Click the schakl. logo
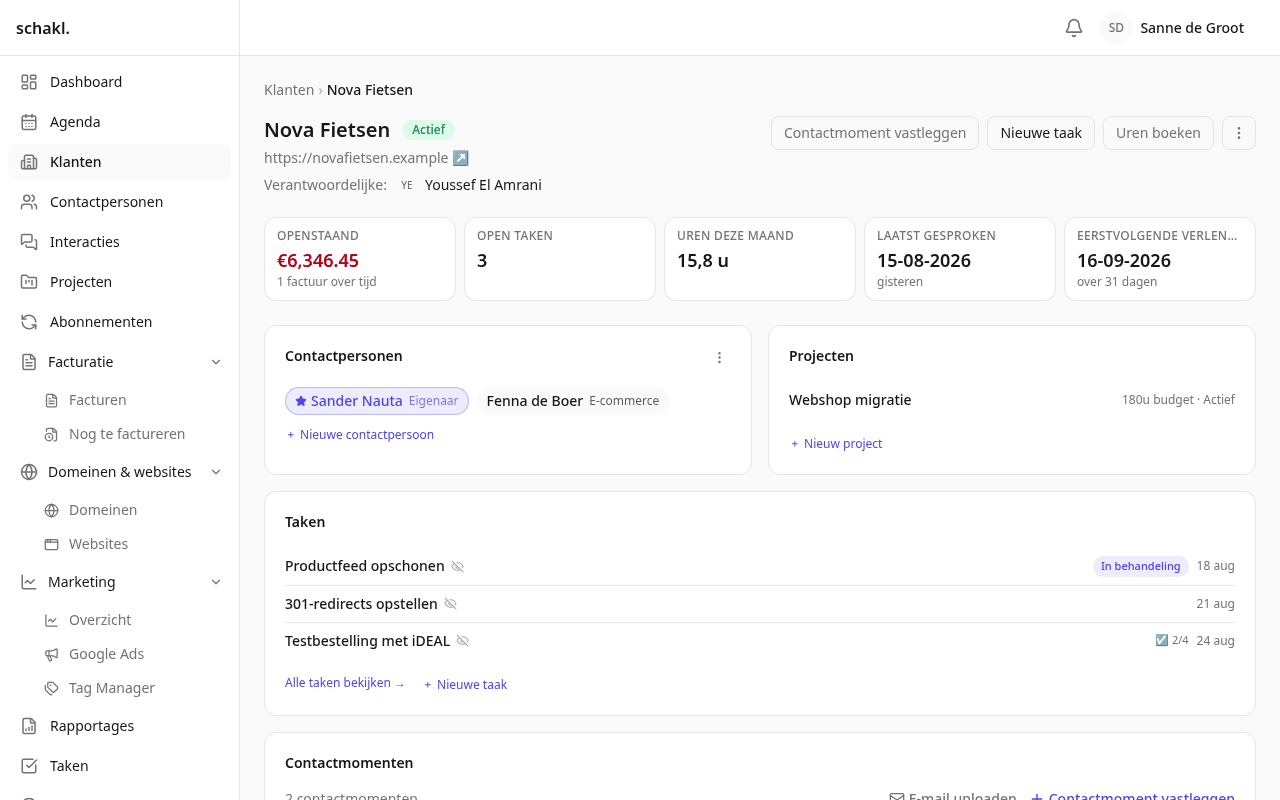The image size is (1280, 800). click(x=43, y=28)
